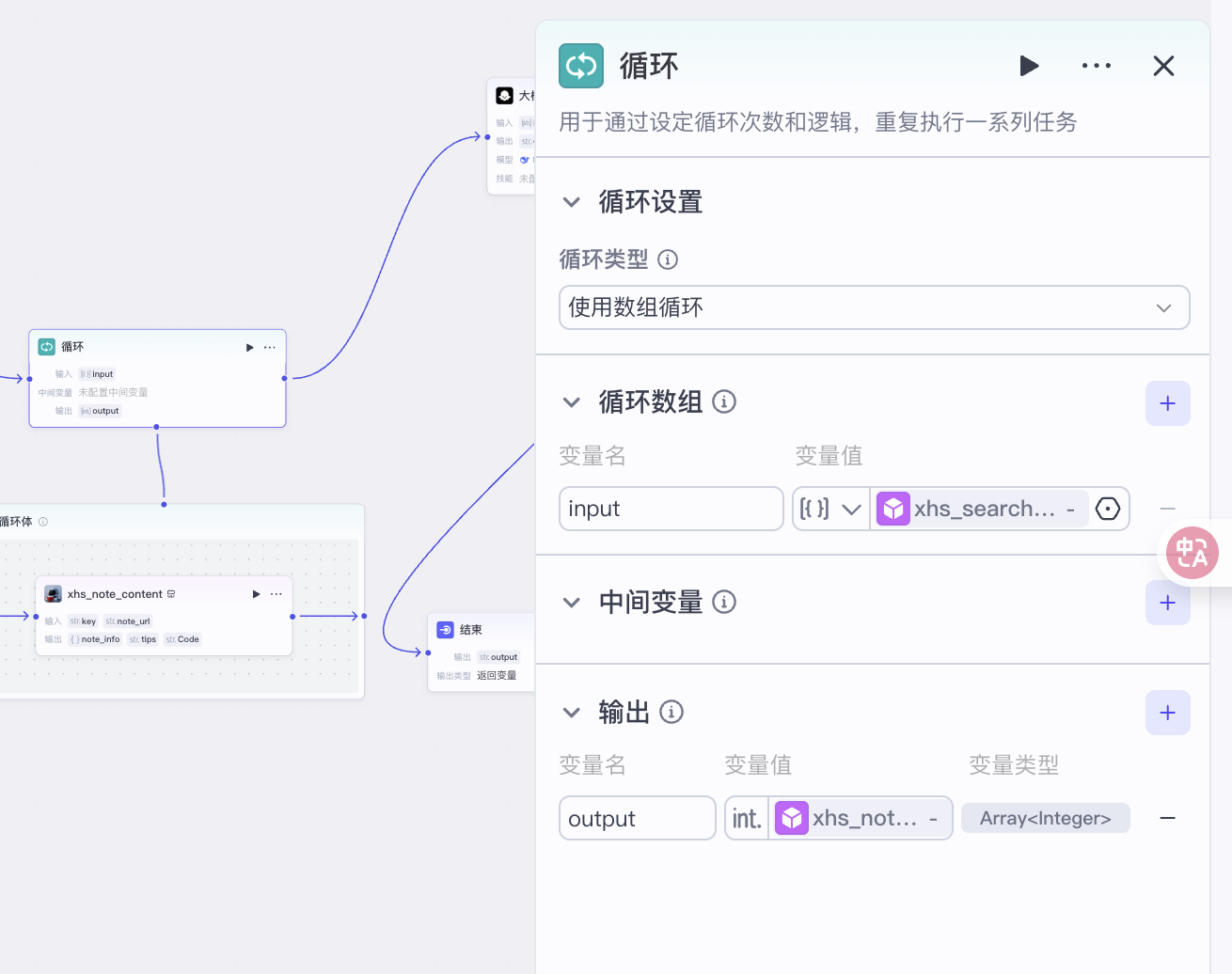The height and width of the screenshot is (974, 1232).
Task: Click the output variable name field
Action: coord(637,818)
